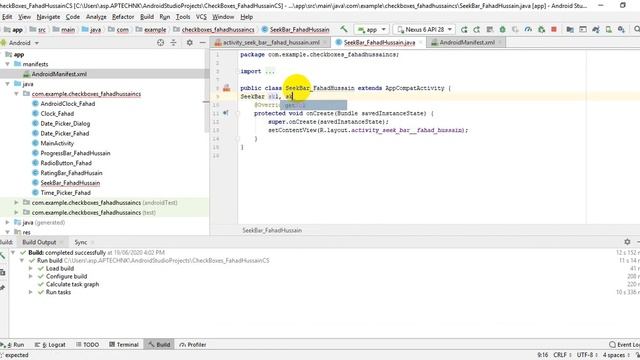Open the Event Log button
The width and height of the screenshot is (640, 360).
pyautogui.click(x=624, y=344)
